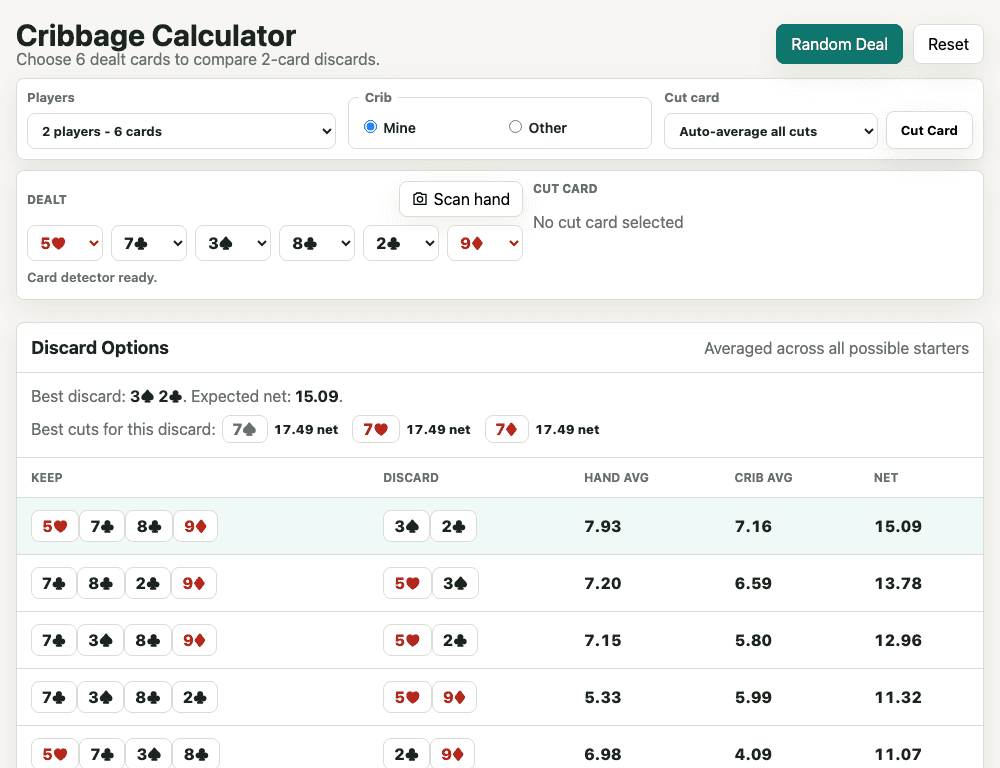
Task: Click 5 of hearts in the 15.09 row
Action: 55,526
